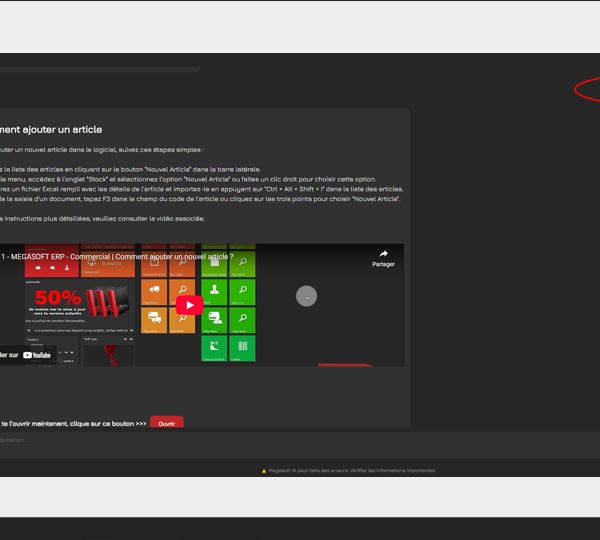Open the video title link MEGASOFT ERP Commercial
This screenshot has width=600, height=540.
pos(117,257)
